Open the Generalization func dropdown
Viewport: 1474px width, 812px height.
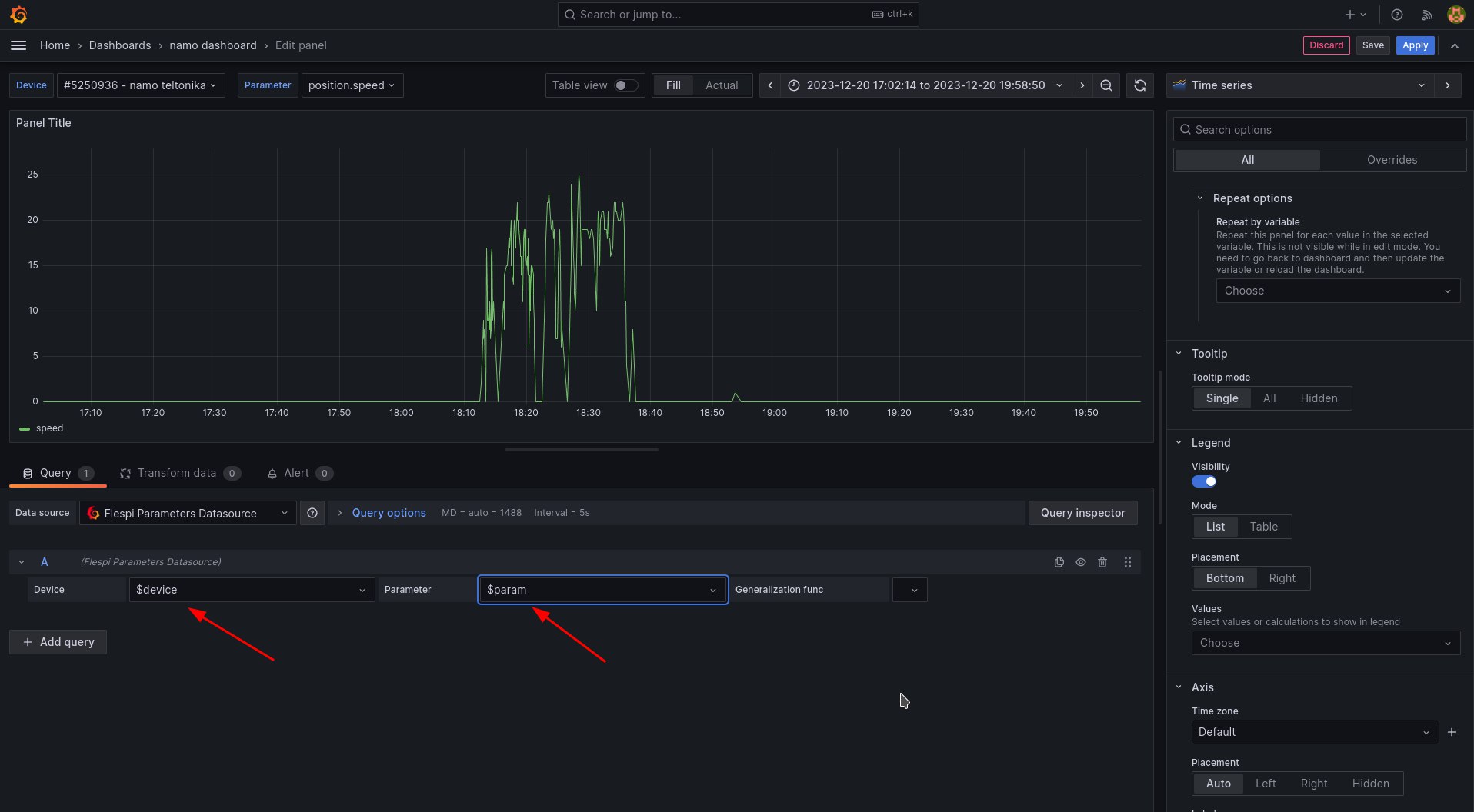tap(910, 590)
